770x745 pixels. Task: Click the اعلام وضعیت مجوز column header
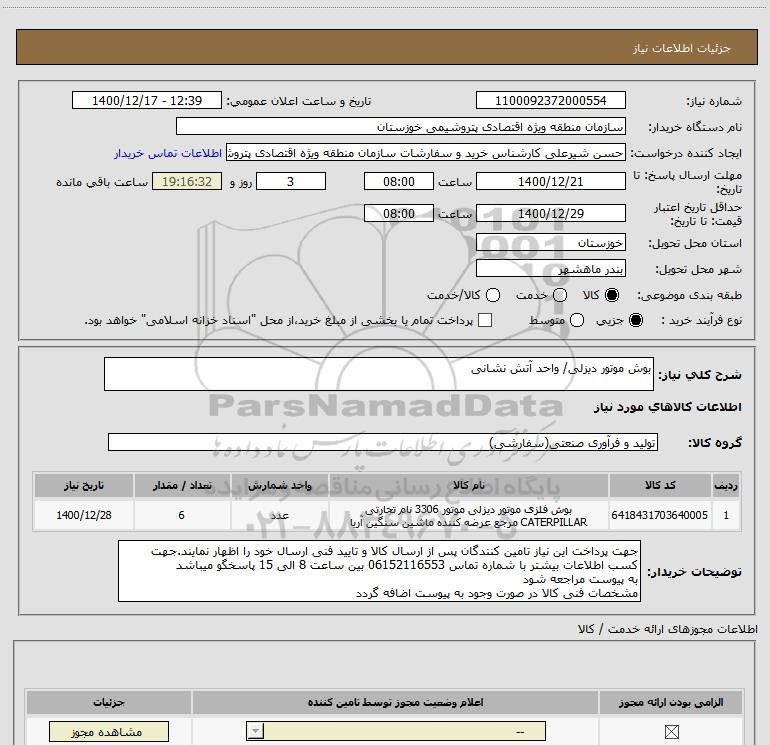pyautogui.click(x=395, y=702)
